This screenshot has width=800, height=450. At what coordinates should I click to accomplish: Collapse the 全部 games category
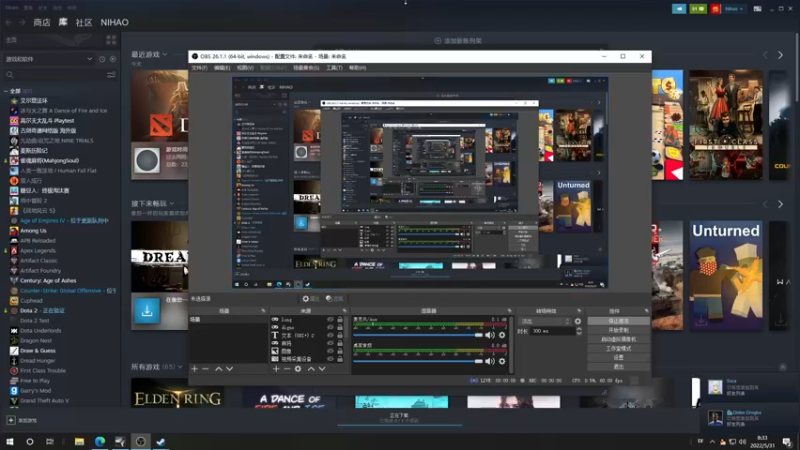click(6, 91)
